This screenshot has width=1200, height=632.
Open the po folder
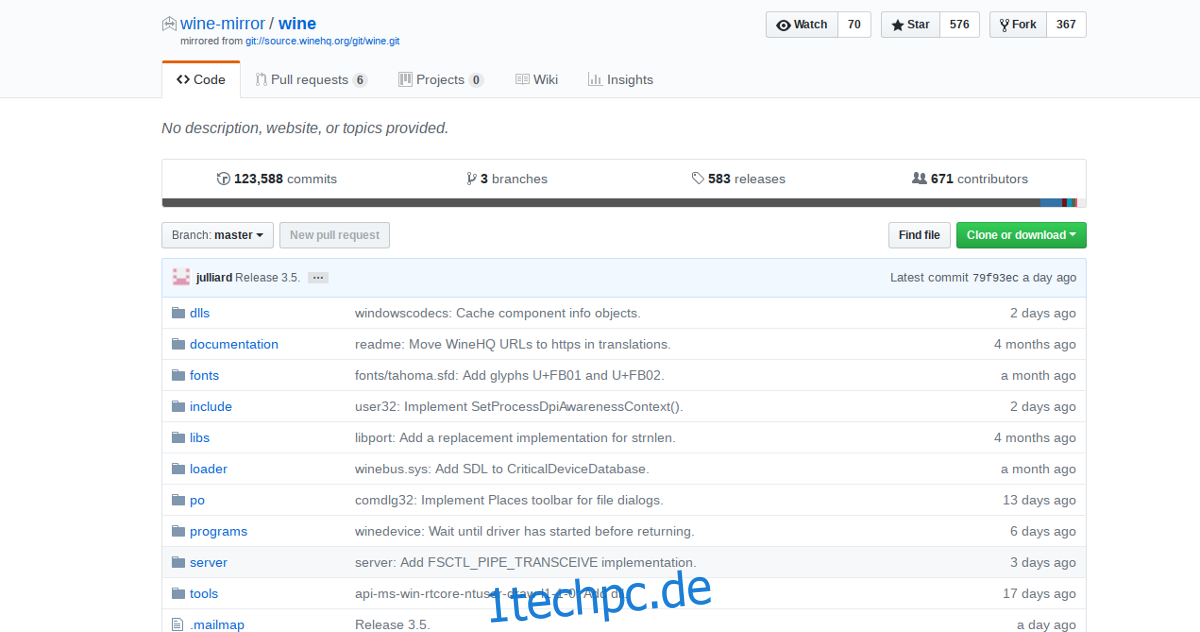point(197,500)
